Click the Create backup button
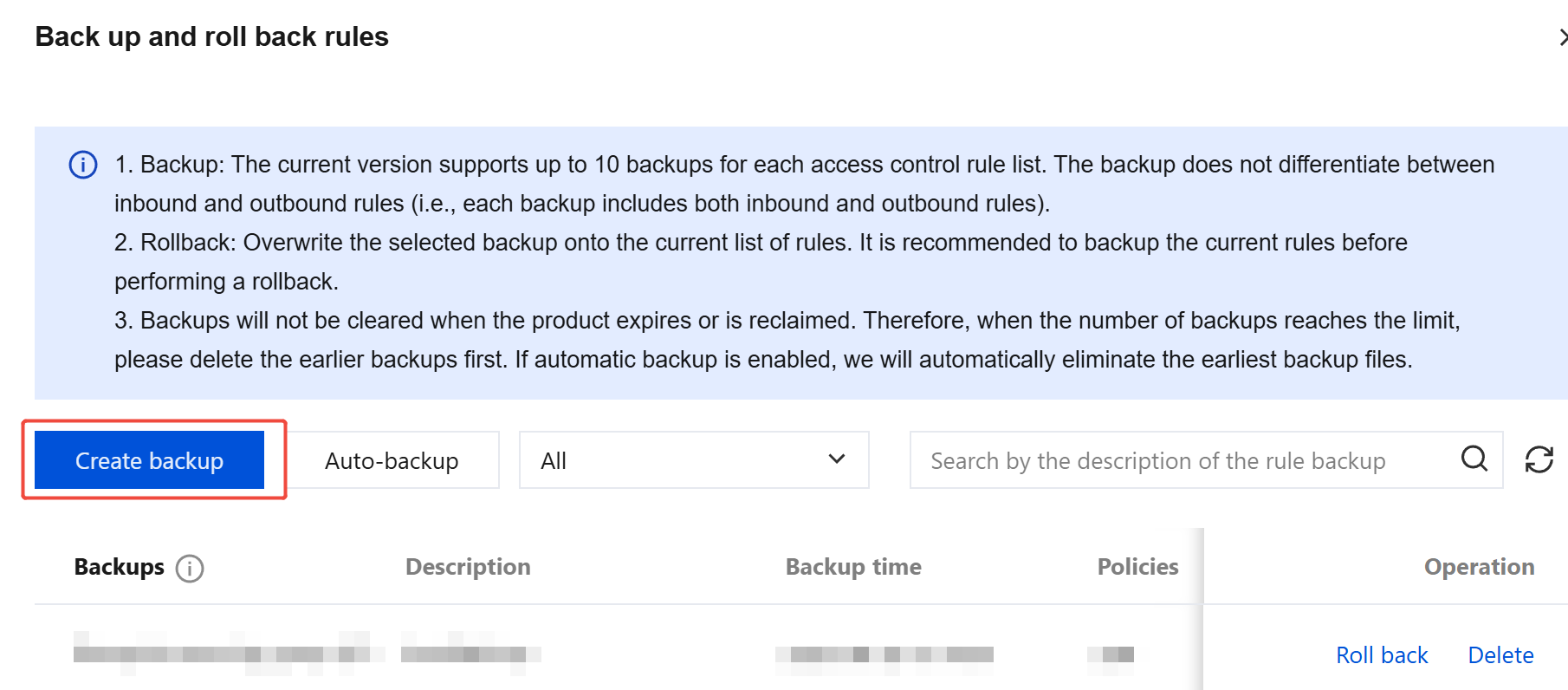1568x690 pixels. pyautogui.click(x=149, y=460)
